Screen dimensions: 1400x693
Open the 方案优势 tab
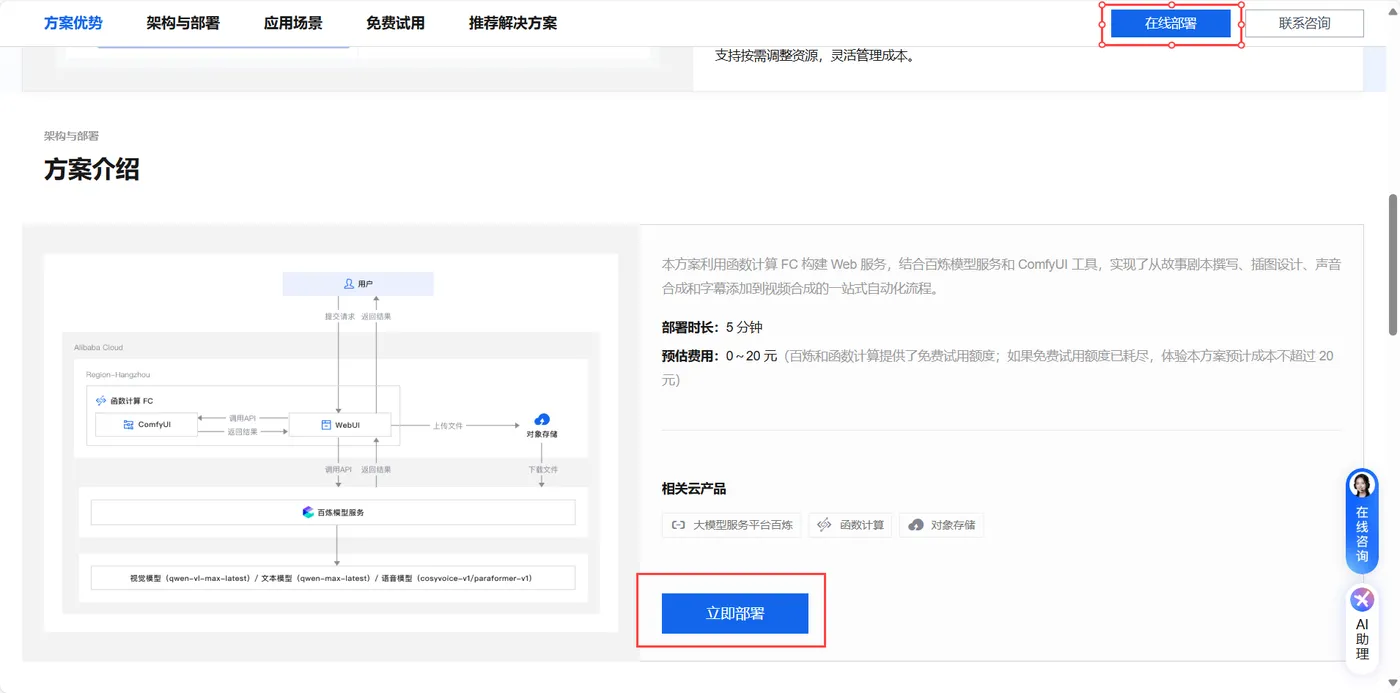pos(73,22)
